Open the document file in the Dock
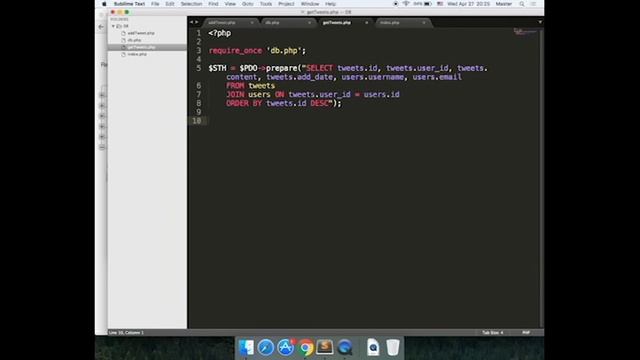The width and height of the screenshot is (640, 360). 373,347
